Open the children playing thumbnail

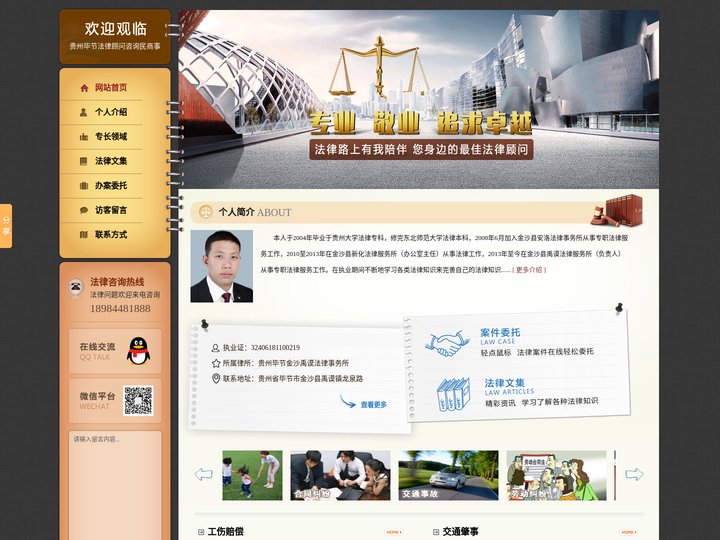coord(253,475)
